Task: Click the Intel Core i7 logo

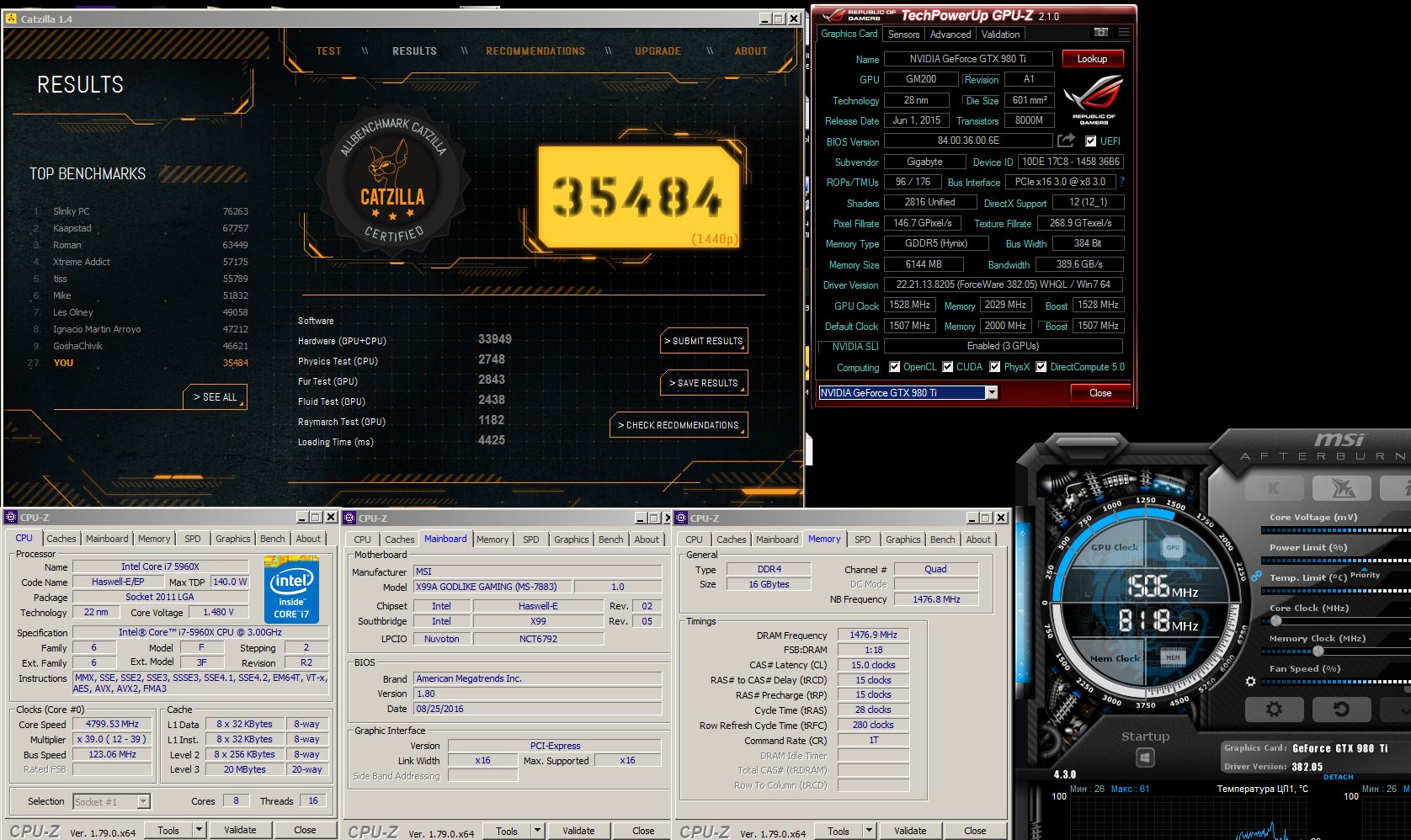Action: coord(292,588)
